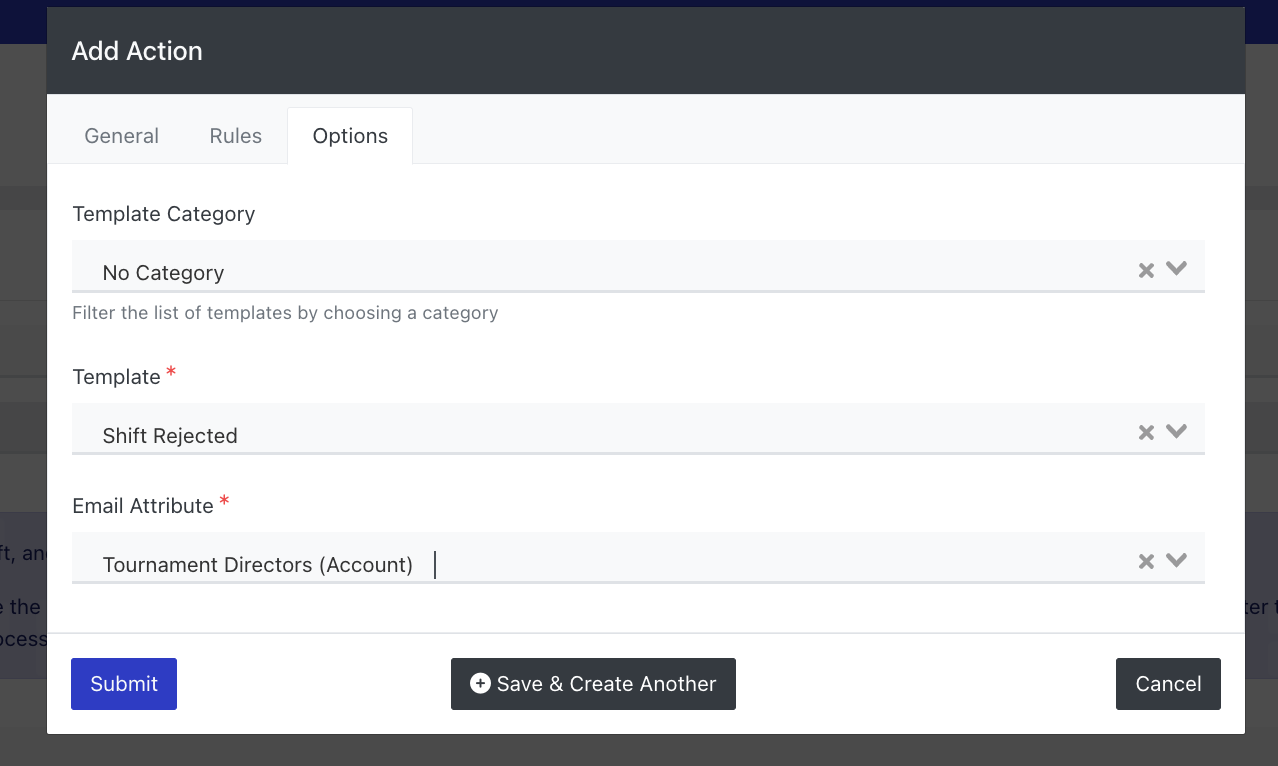Open the Rules tab

pos(235,136)
